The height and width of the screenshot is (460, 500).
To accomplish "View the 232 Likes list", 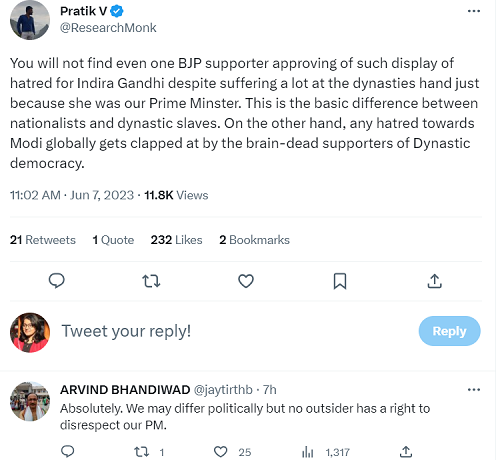I will (x=176, y=240).
